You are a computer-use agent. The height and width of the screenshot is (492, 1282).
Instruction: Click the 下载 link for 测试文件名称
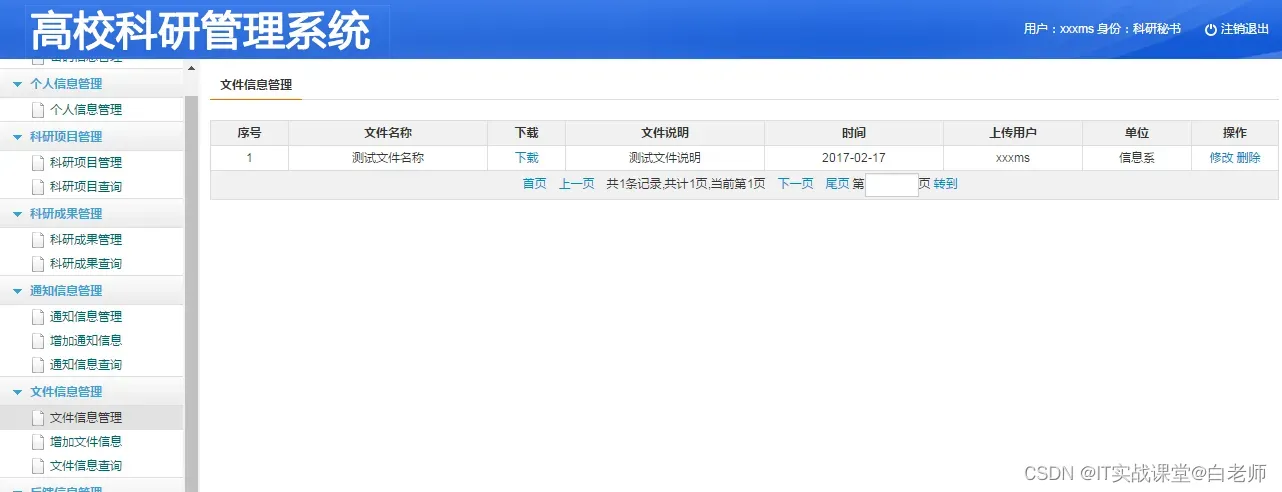tap(526, 158)
